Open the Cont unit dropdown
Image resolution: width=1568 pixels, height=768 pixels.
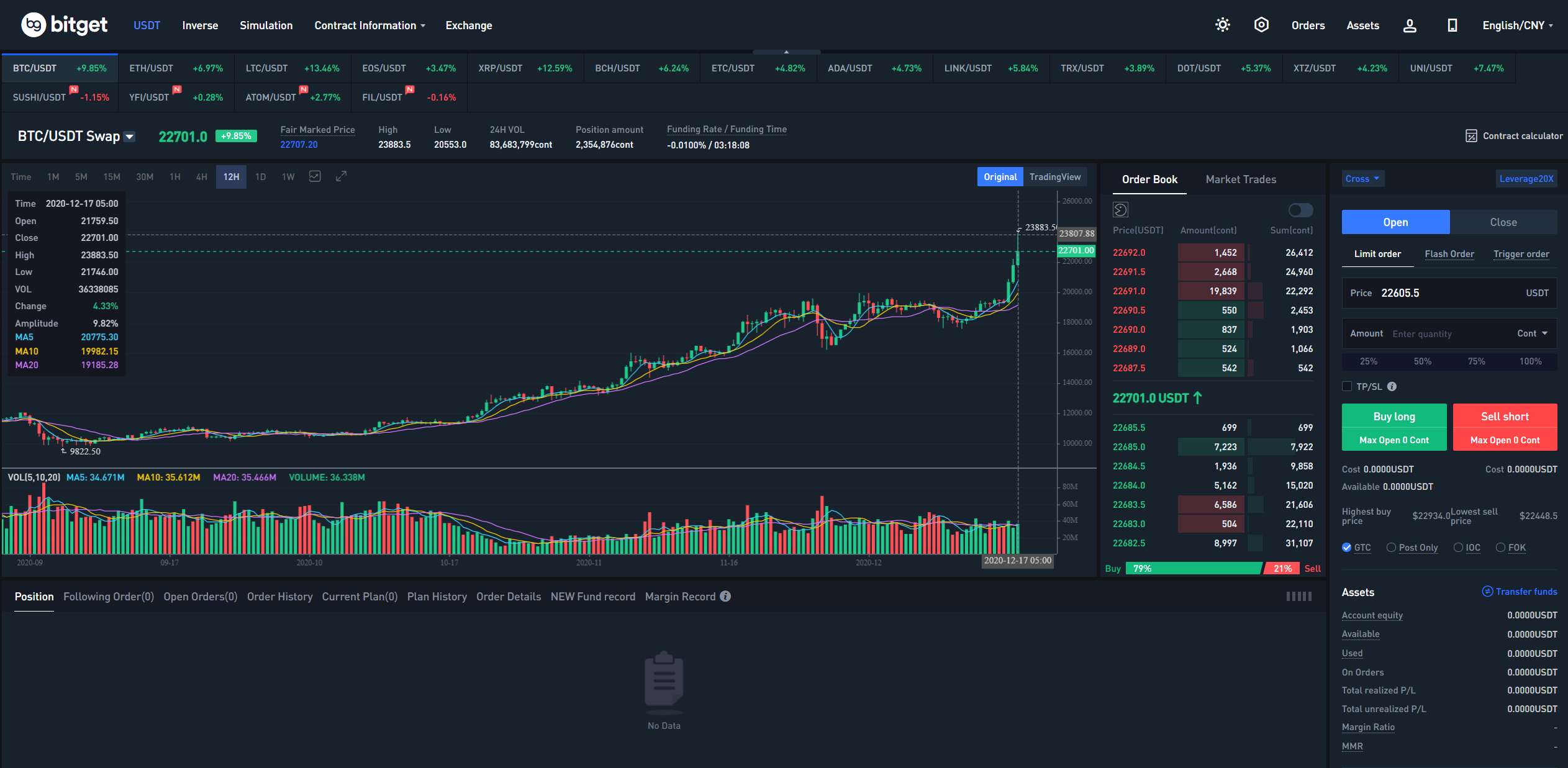coord(1532,333)
